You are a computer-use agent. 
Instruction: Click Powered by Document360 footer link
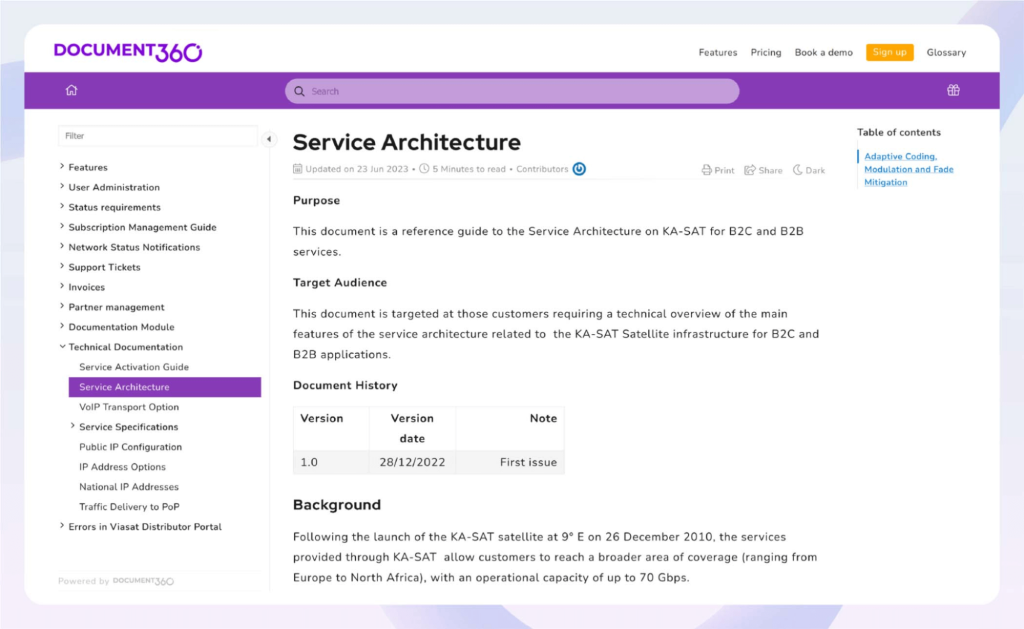coord(116,581)
